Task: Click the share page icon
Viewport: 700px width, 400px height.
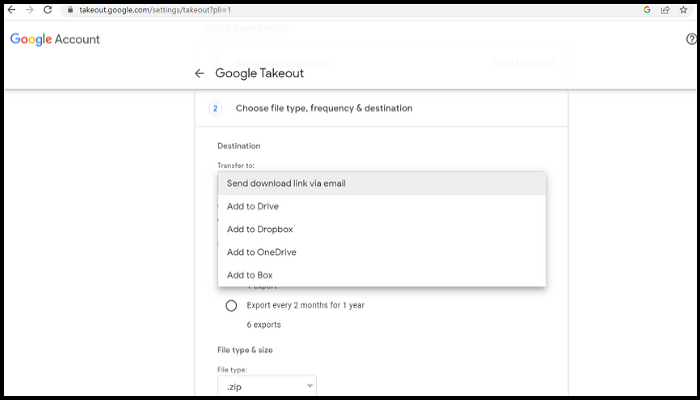Action: coord(666,9)
